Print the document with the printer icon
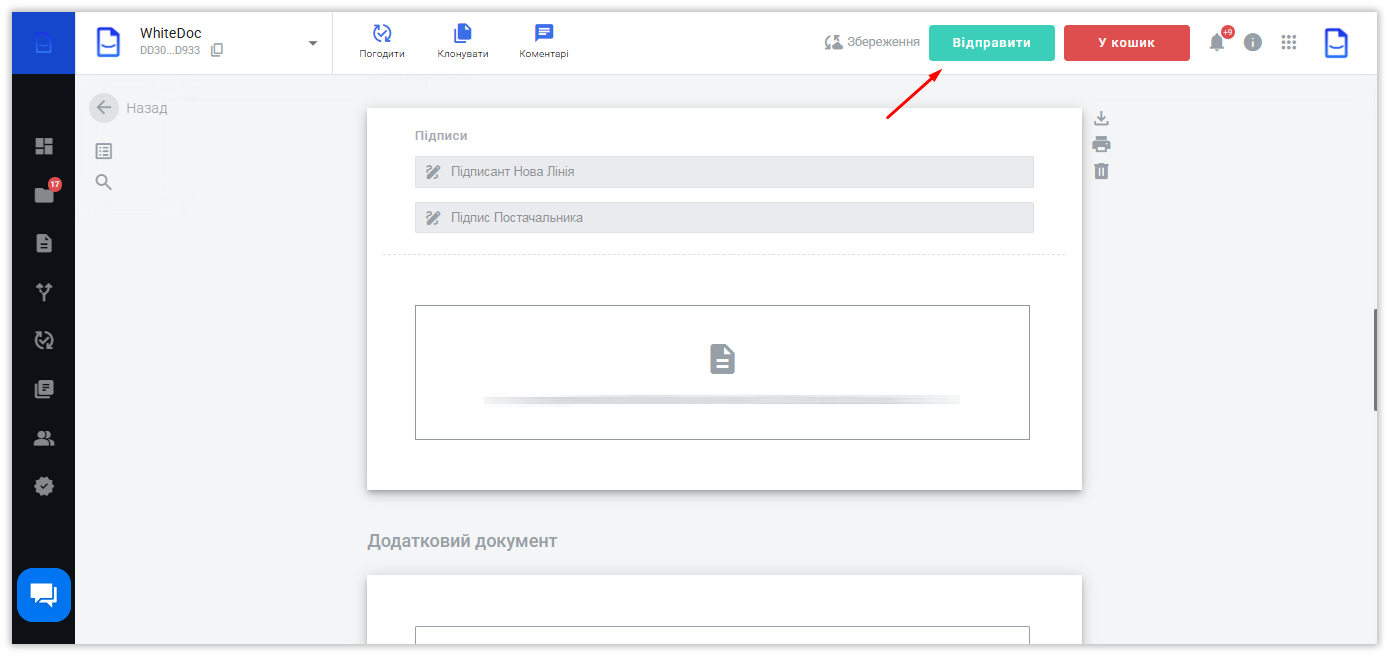The height and width of the screenshot is (656, 1388). [x=1101, y=144]
